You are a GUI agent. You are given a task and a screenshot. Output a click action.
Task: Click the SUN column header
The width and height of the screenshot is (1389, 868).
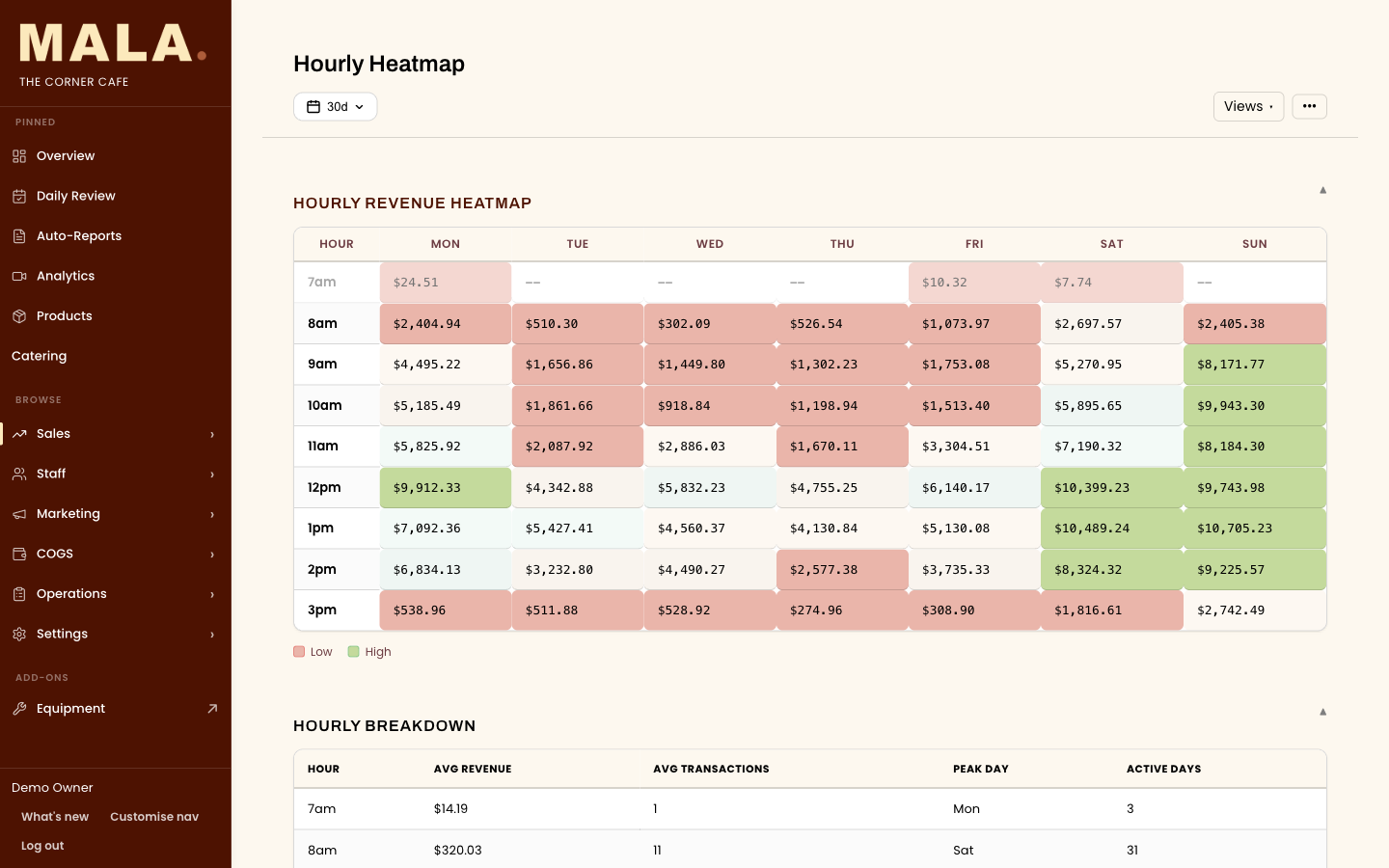[x=1255, y=244]
